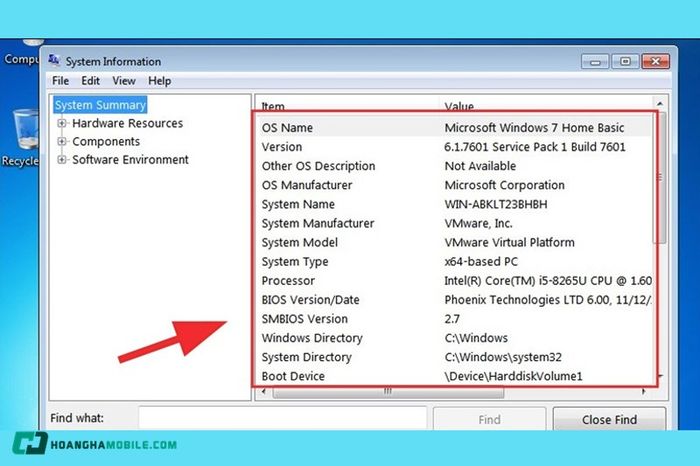
Task: Click the Intel(R) Core(TM) i5-8265U value
Action: (x=548, y=281)
